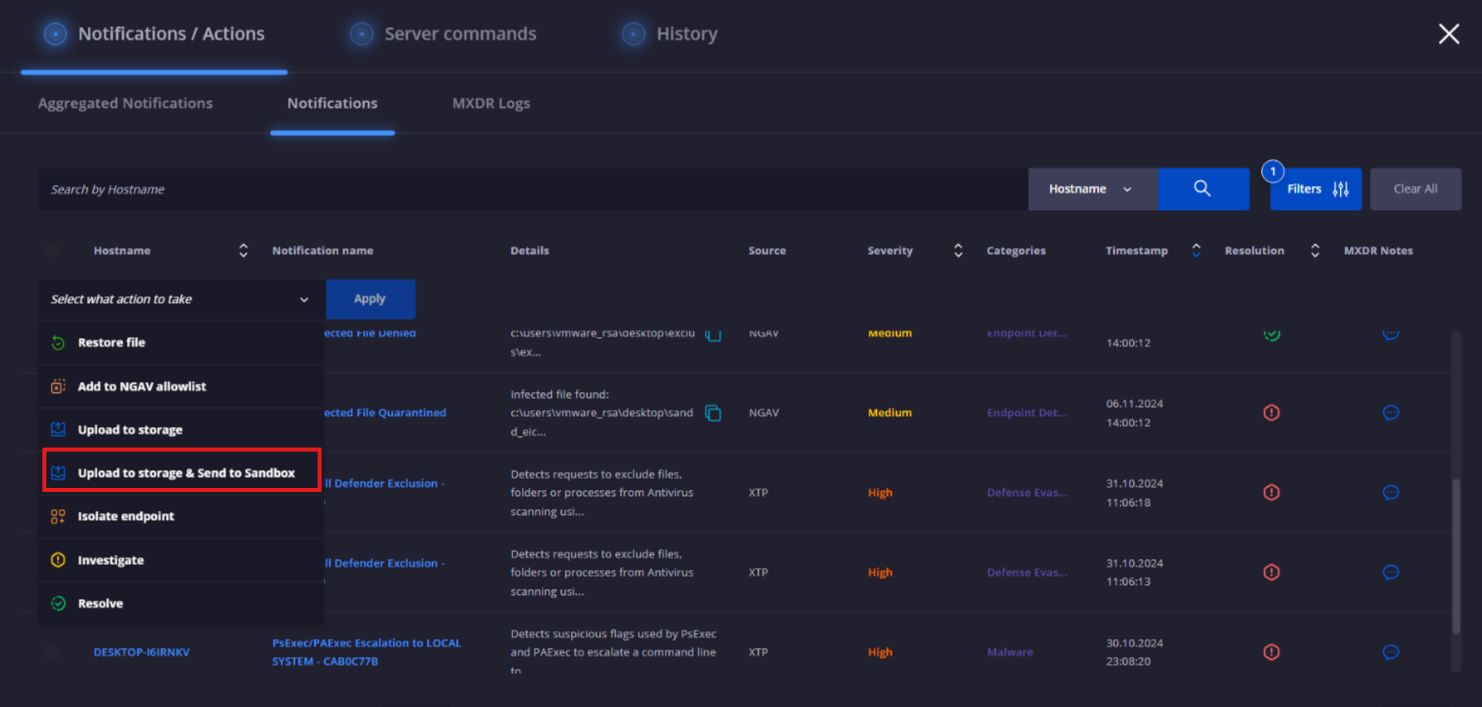Image resolution: width=1482 pixels, height=707 pixels.
Task: Sort by Timestamp column arrows
Action: [1196, 251]
